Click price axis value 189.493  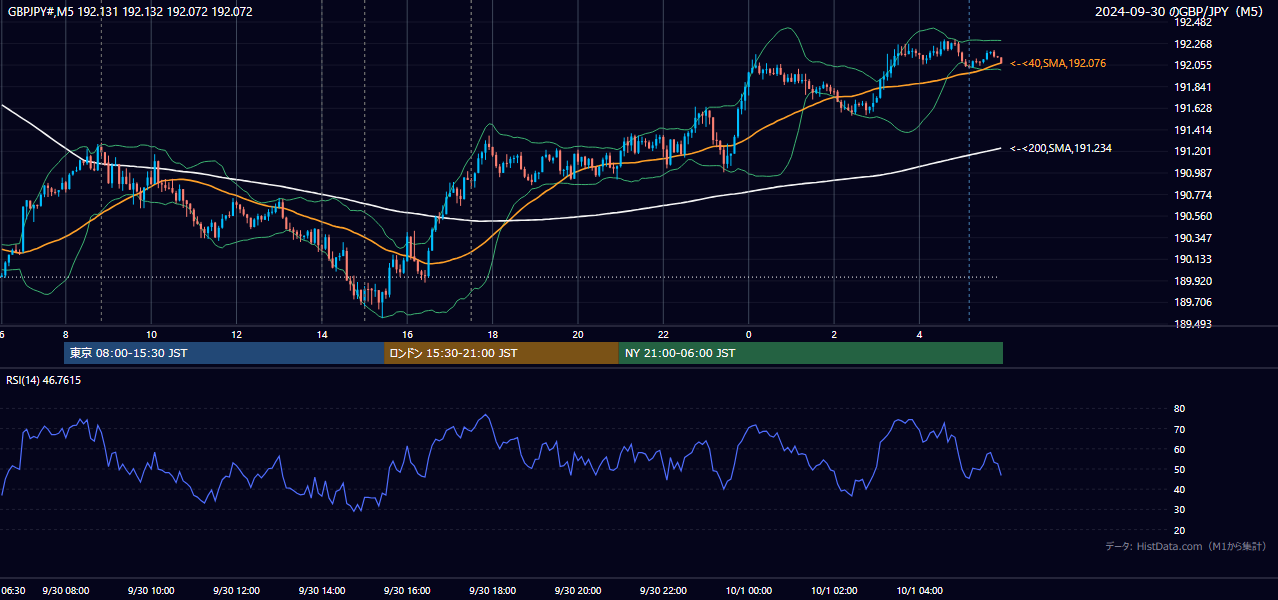1194,324
